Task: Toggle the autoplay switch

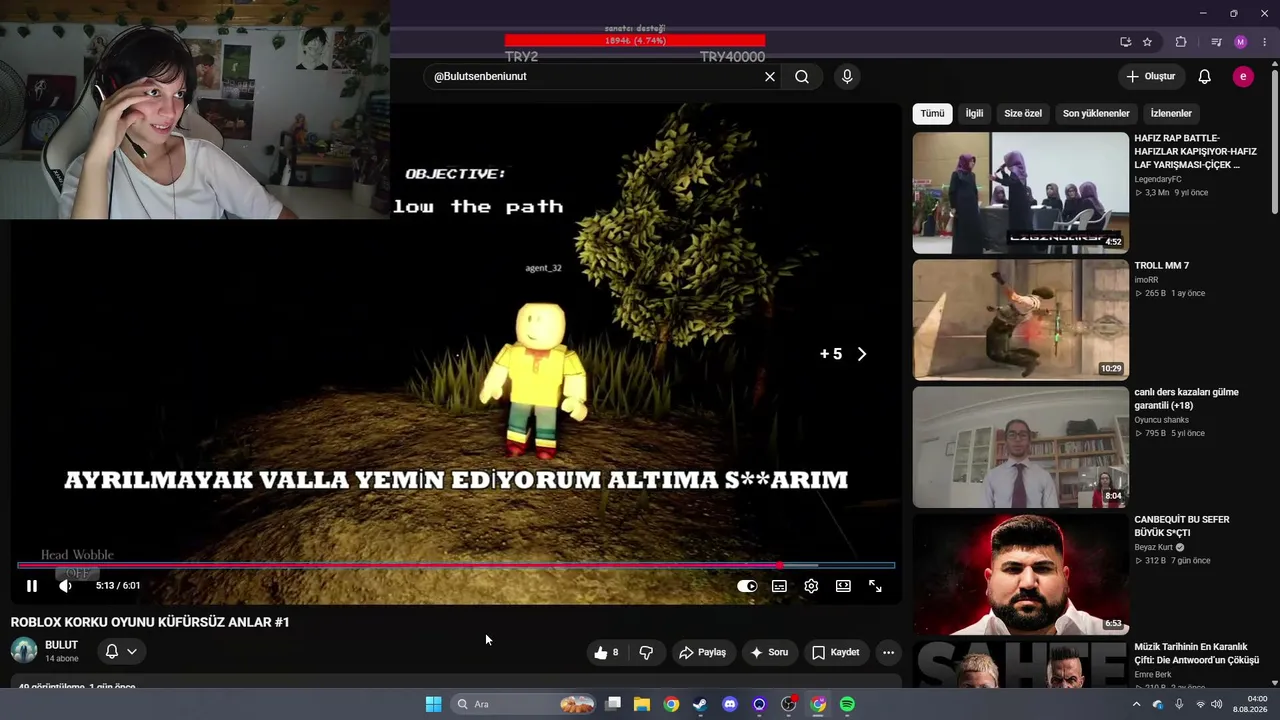Action: click(x=747, y=586)
